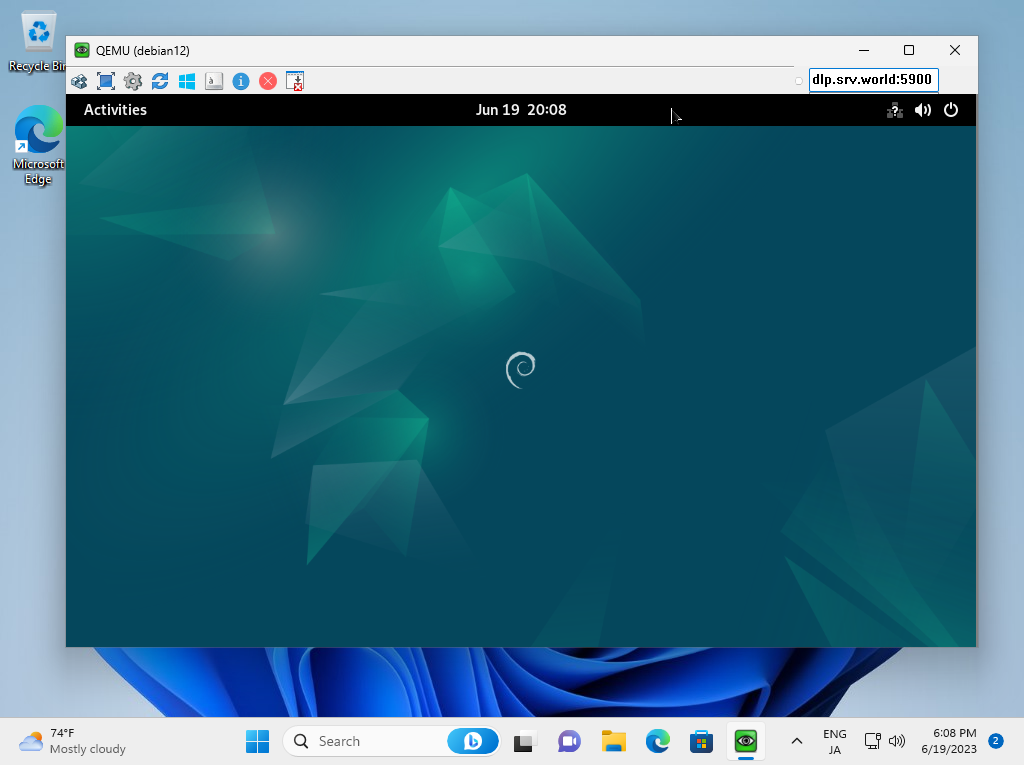
Task: Open the special keys keyboard icon
Action: (214, 81)
